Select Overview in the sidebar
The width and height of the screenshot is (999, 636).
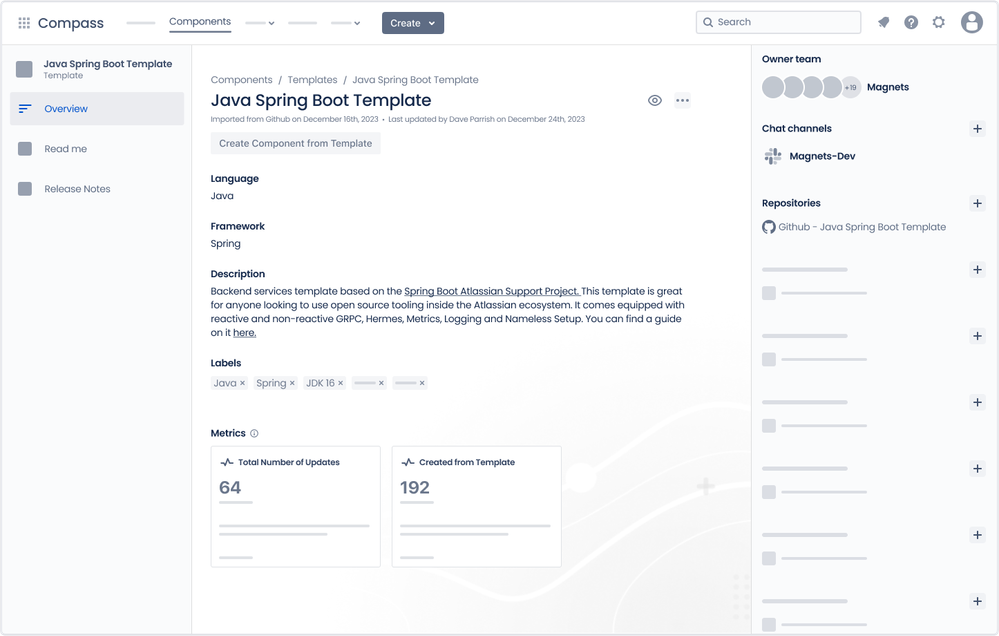point(97,109)
